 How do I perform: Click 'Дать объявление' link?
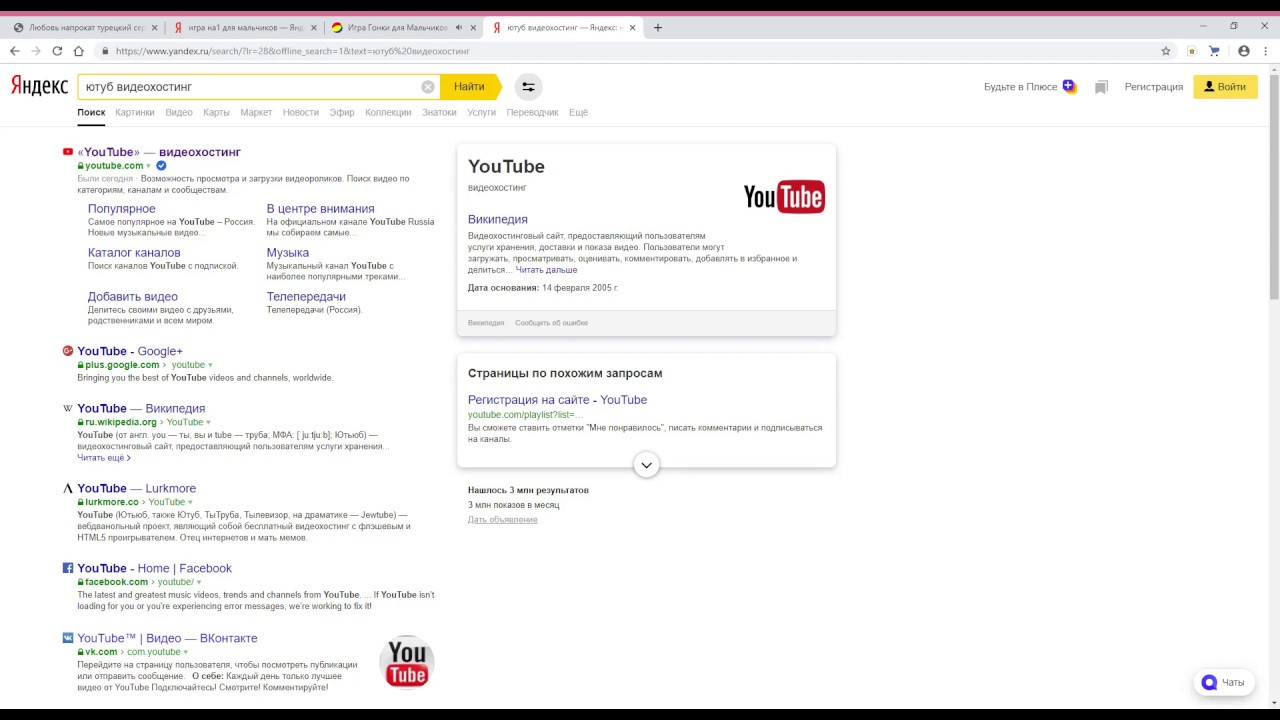coord(503,520)
